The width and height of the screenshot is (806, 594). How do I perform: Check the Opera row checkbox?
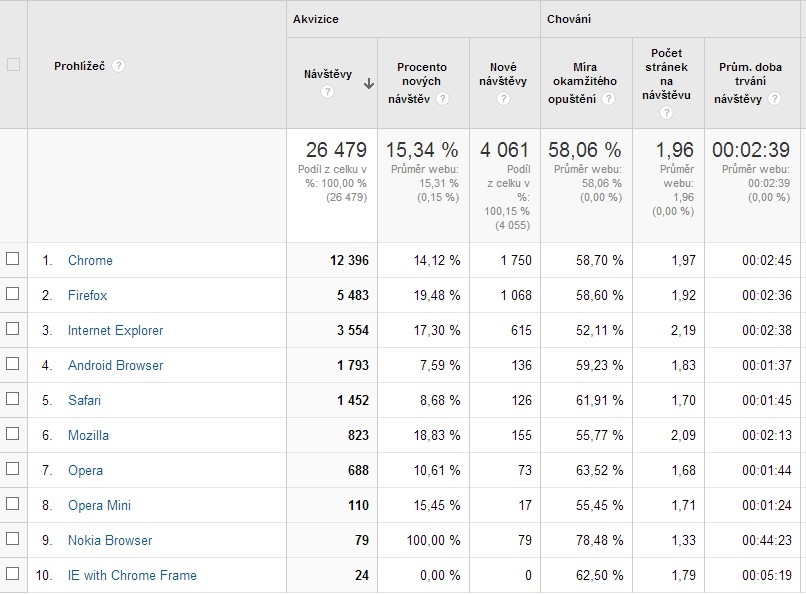[x=12, y=469]
